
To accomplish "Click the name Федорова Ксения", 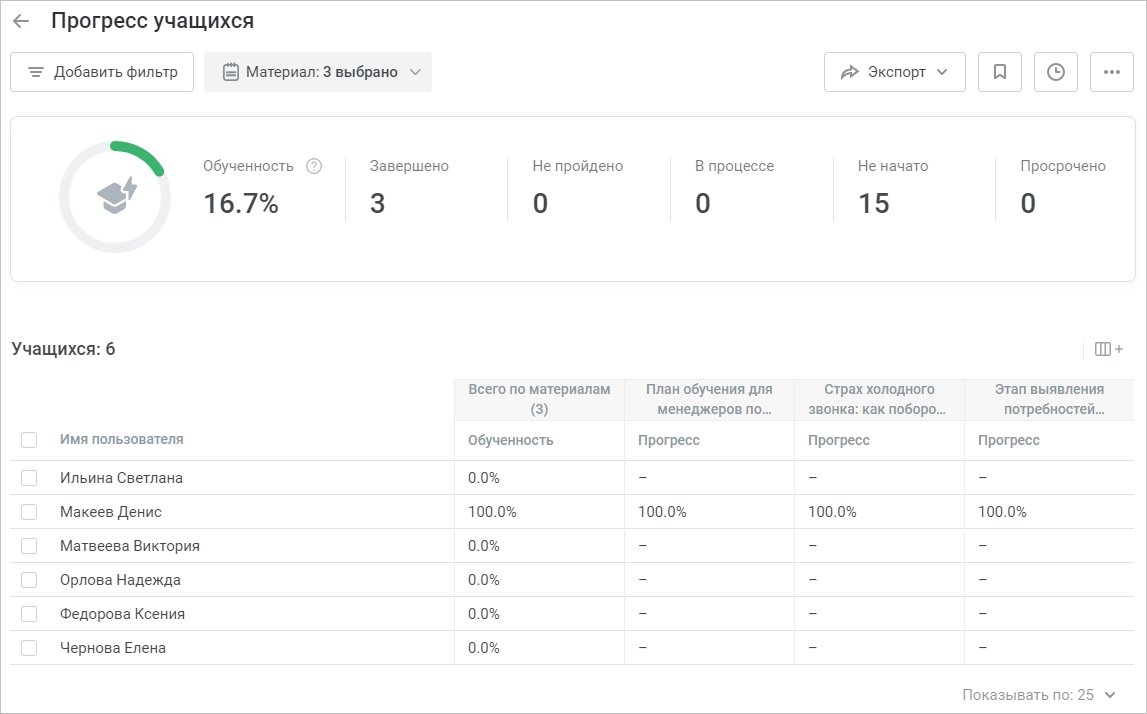I will coord(122,614).
